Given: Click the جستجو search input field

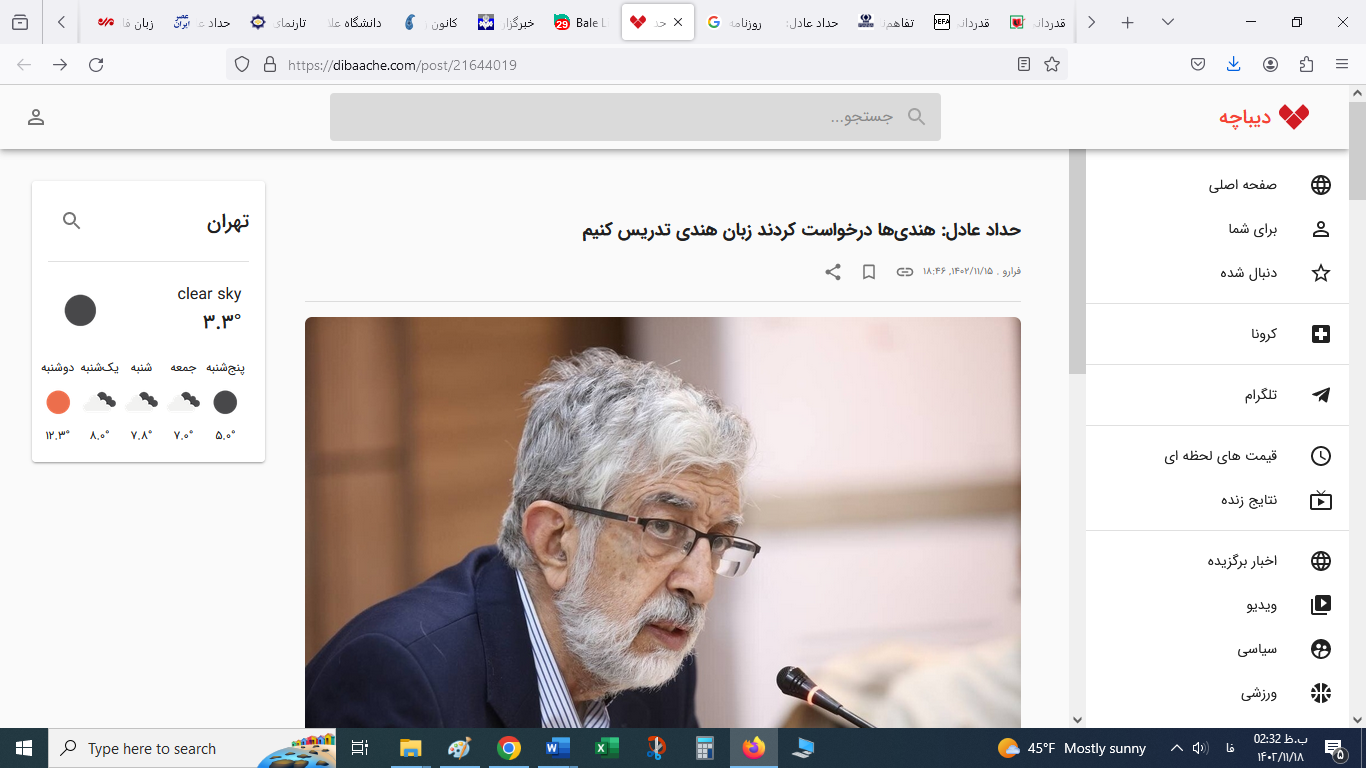Looking at the screenshot, I should 620,117.
